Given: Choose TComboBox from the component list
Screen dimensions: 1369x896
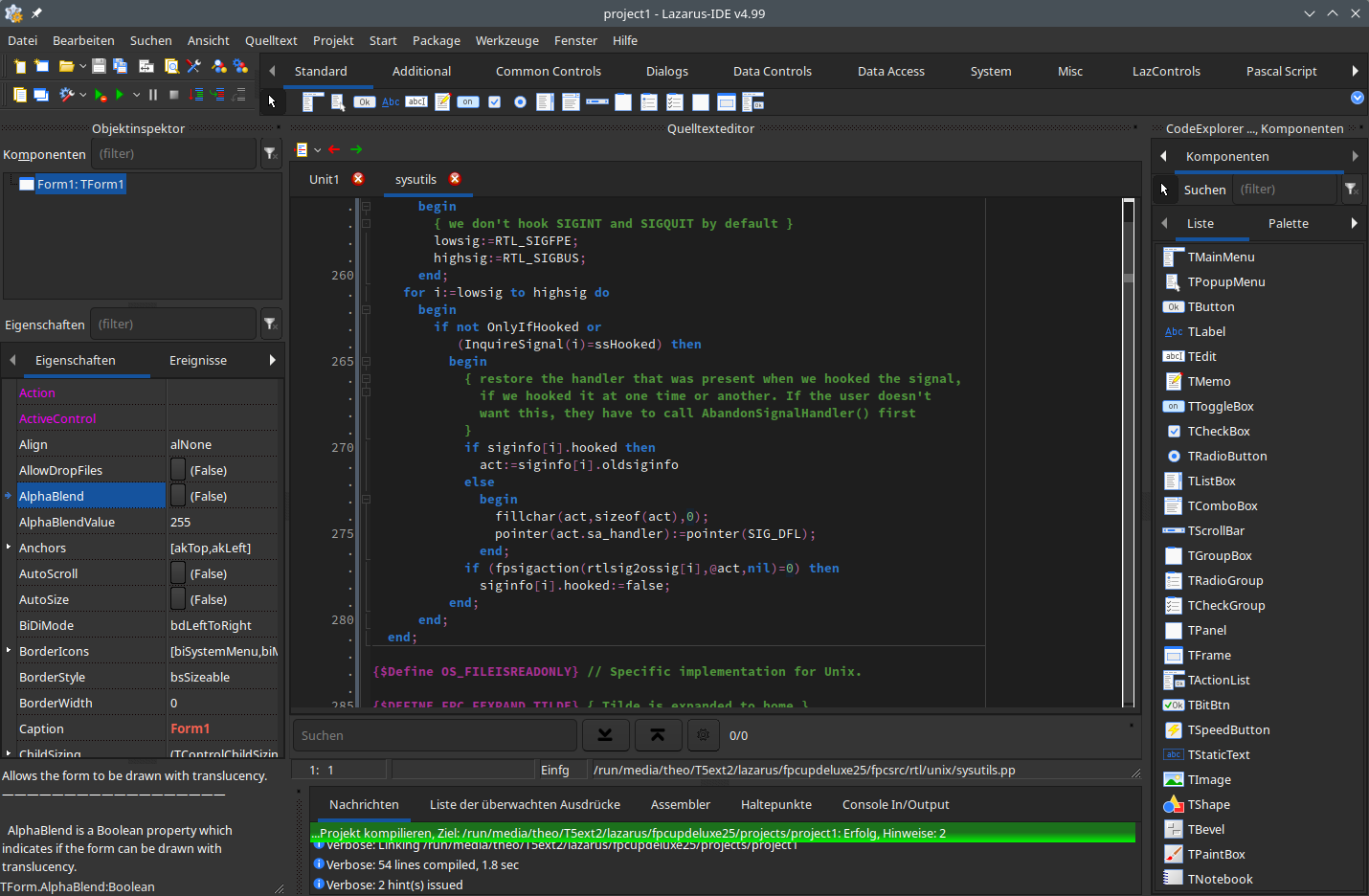Looking at the screenshot, I should (1223, 505).
